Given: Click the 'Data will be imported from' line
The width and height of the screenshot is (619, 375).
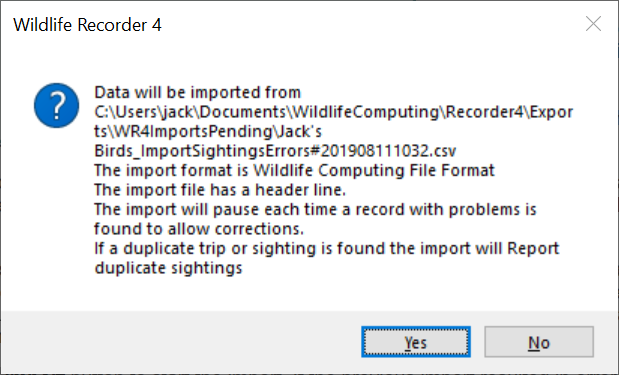Looking at the screenshot, I should coord(197,92).
